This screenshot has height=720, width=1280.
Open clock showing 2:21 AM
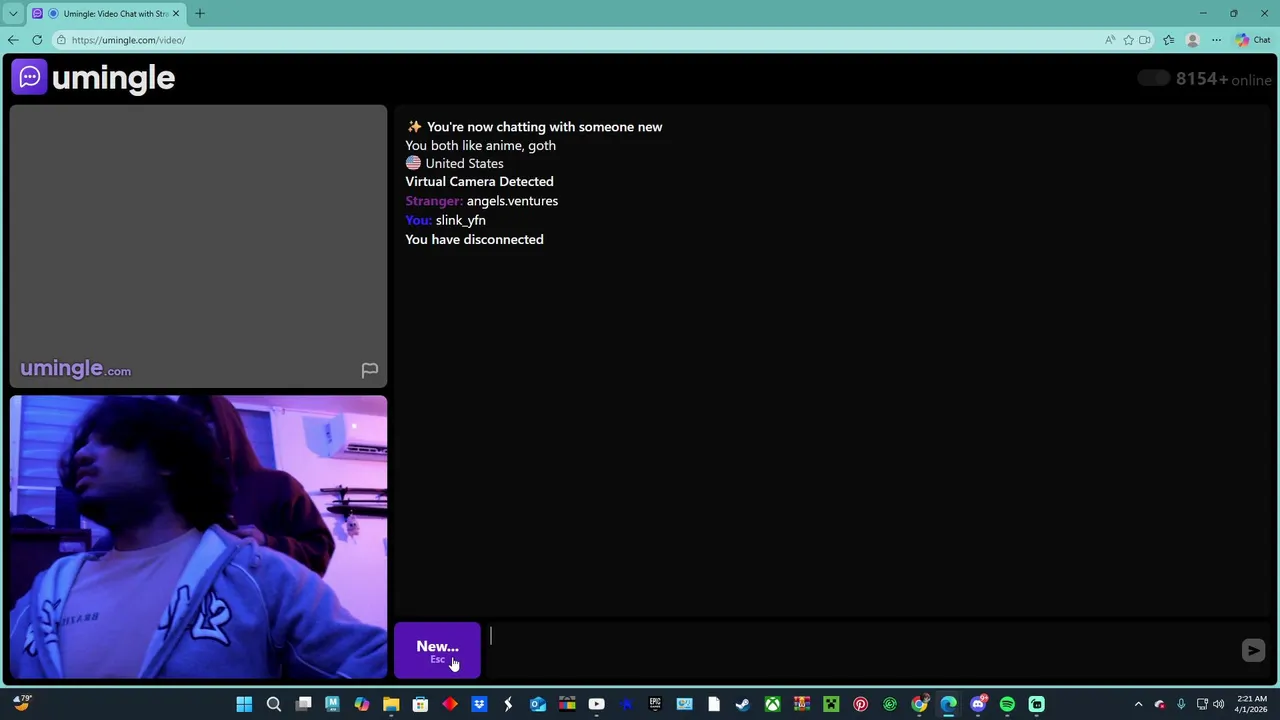click(x=1251, y=704)
